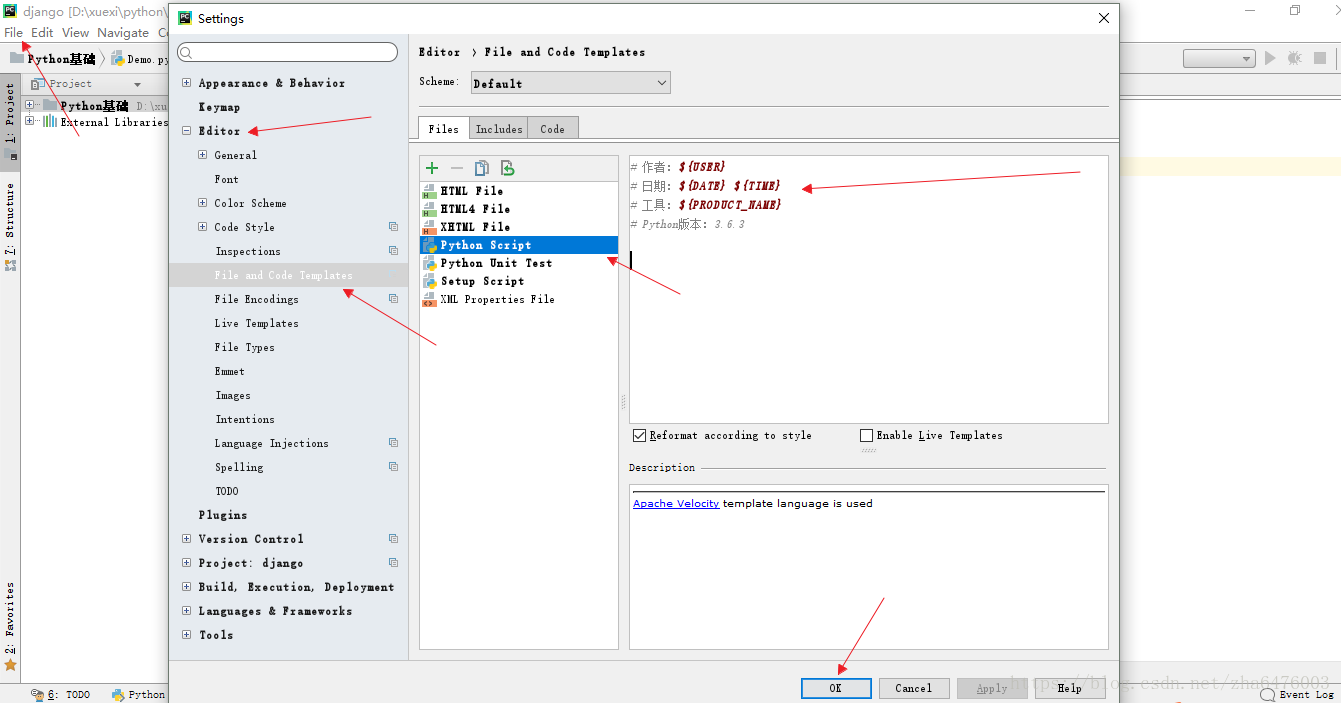Click the project-level icon beside Language Injections
The width and height of the screenshot is (1341, 703).
pos(393,443)
